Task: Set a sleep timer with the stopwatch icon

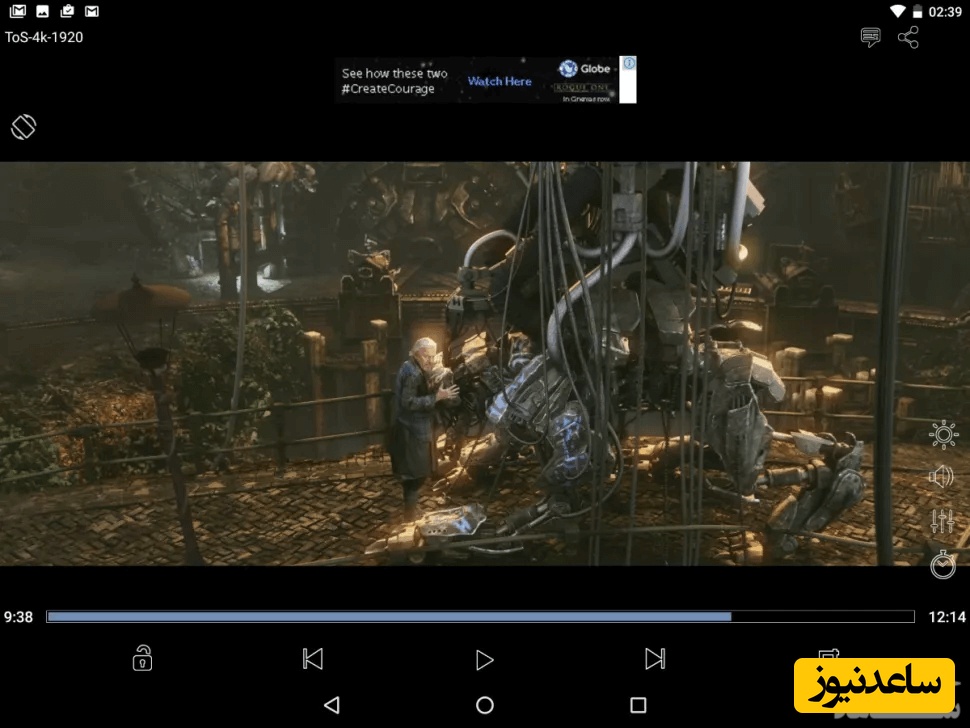Action: tap(942, 565)
